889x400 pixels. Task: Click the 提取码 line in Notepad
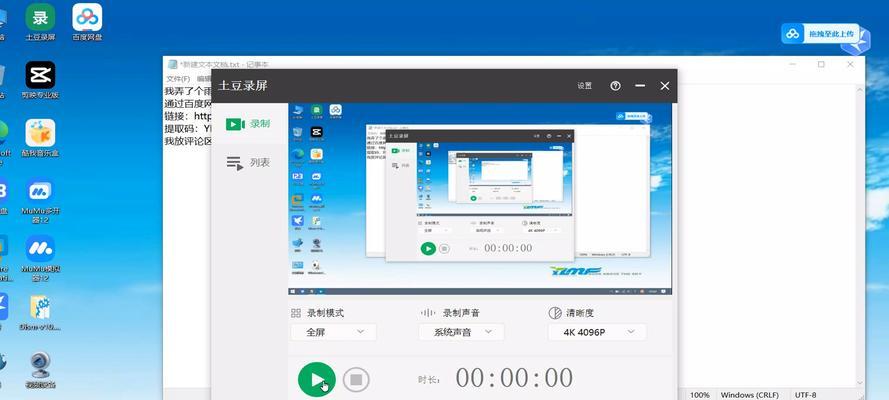pyautogui.click(x=188, y=128)
